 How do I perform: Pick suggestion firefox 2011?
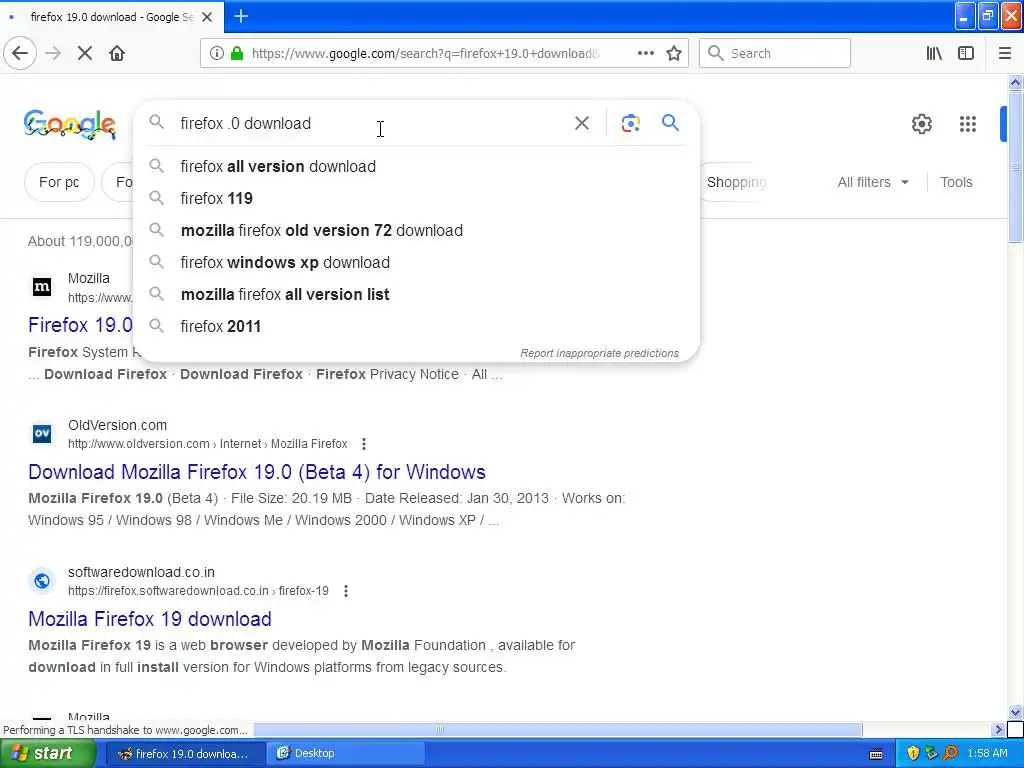point(416,327)
